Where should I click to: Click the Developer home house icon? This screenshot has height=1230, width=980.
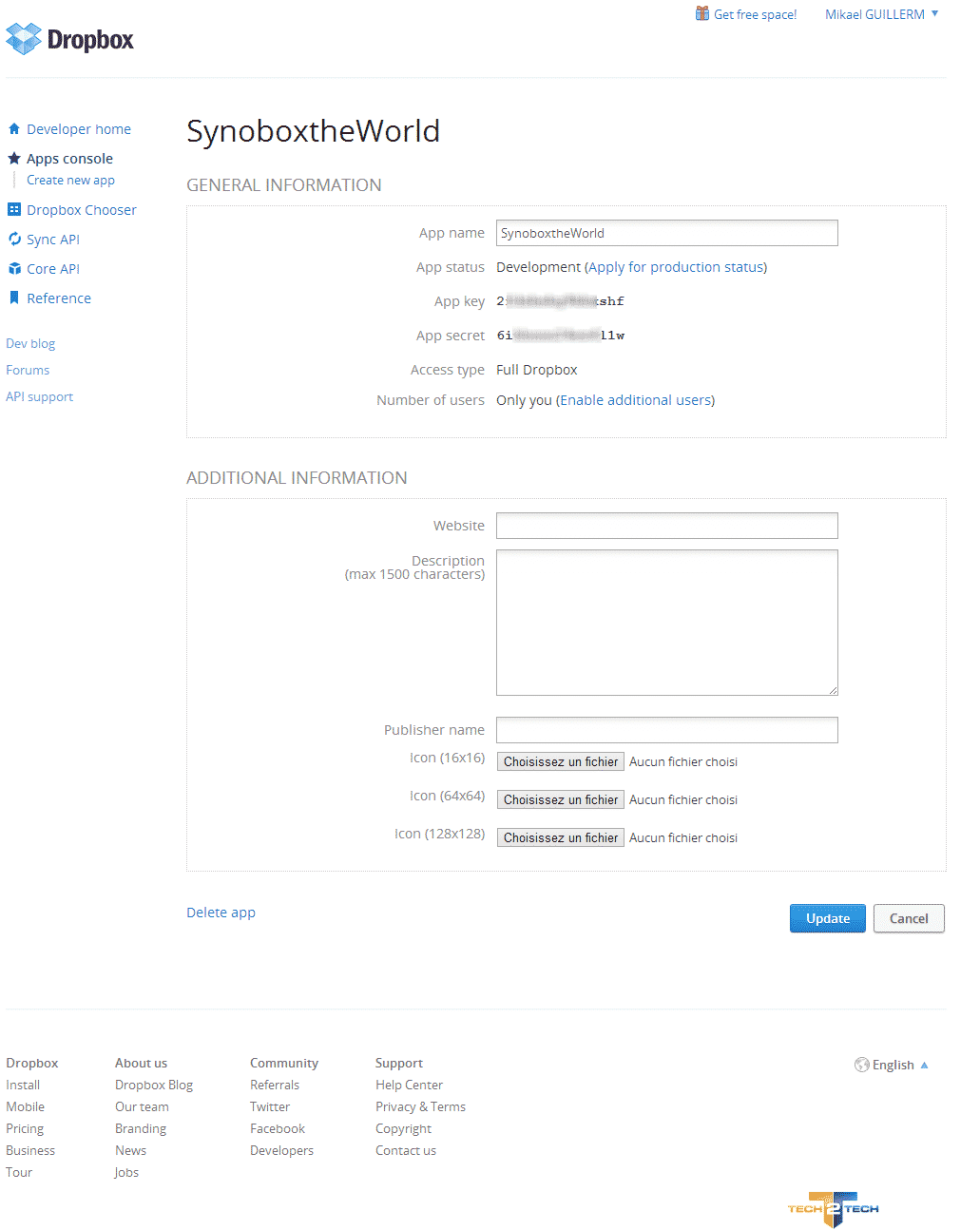tap(14, 129)
